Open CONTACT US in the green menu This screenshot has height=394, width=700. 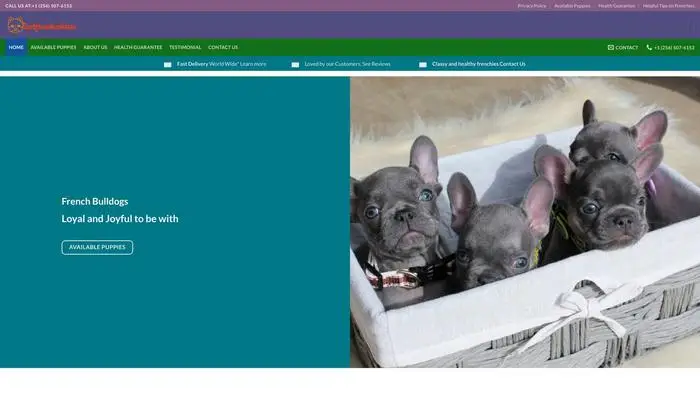223,47
